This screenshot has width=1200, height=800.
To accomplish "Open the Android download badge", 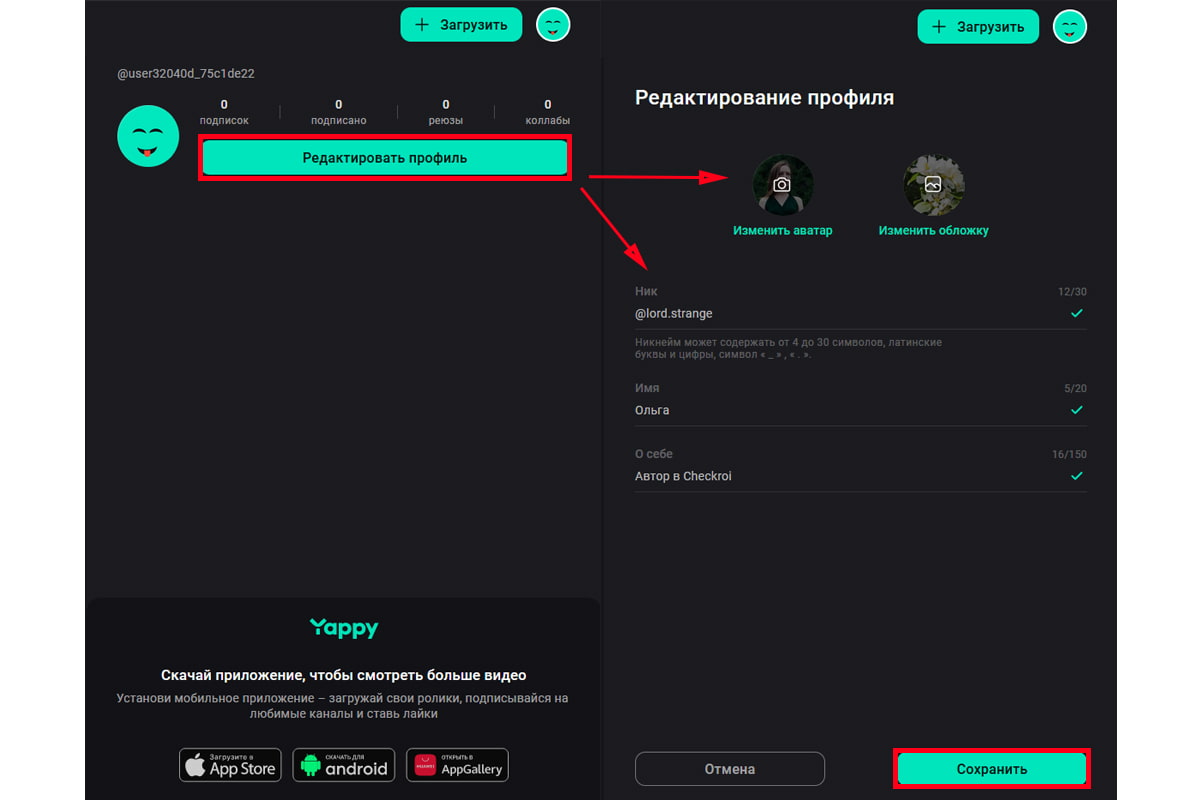I will [x=344, y=765].
